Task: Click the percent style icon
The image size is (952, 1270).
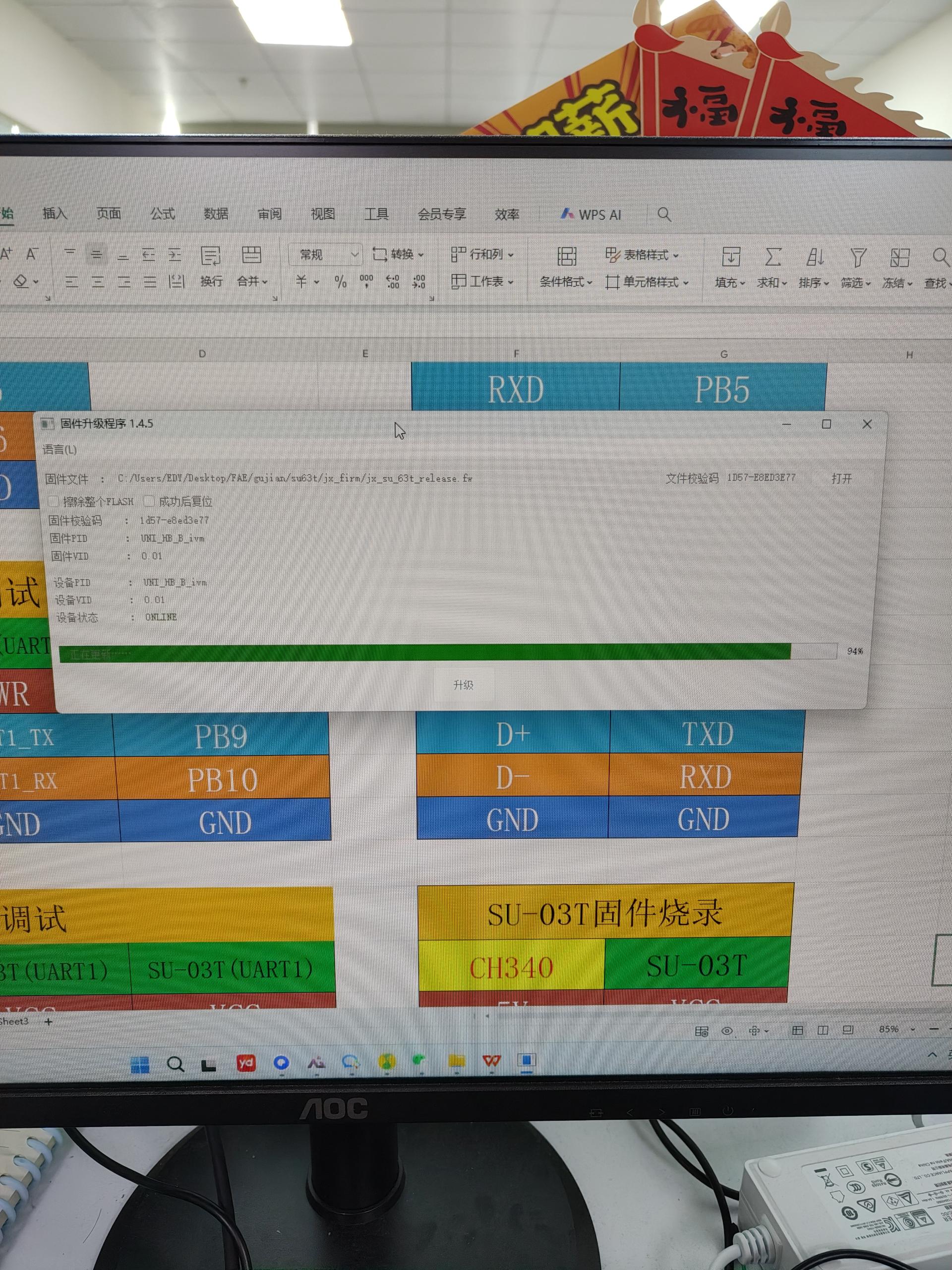Action: [x=340, y=281]
